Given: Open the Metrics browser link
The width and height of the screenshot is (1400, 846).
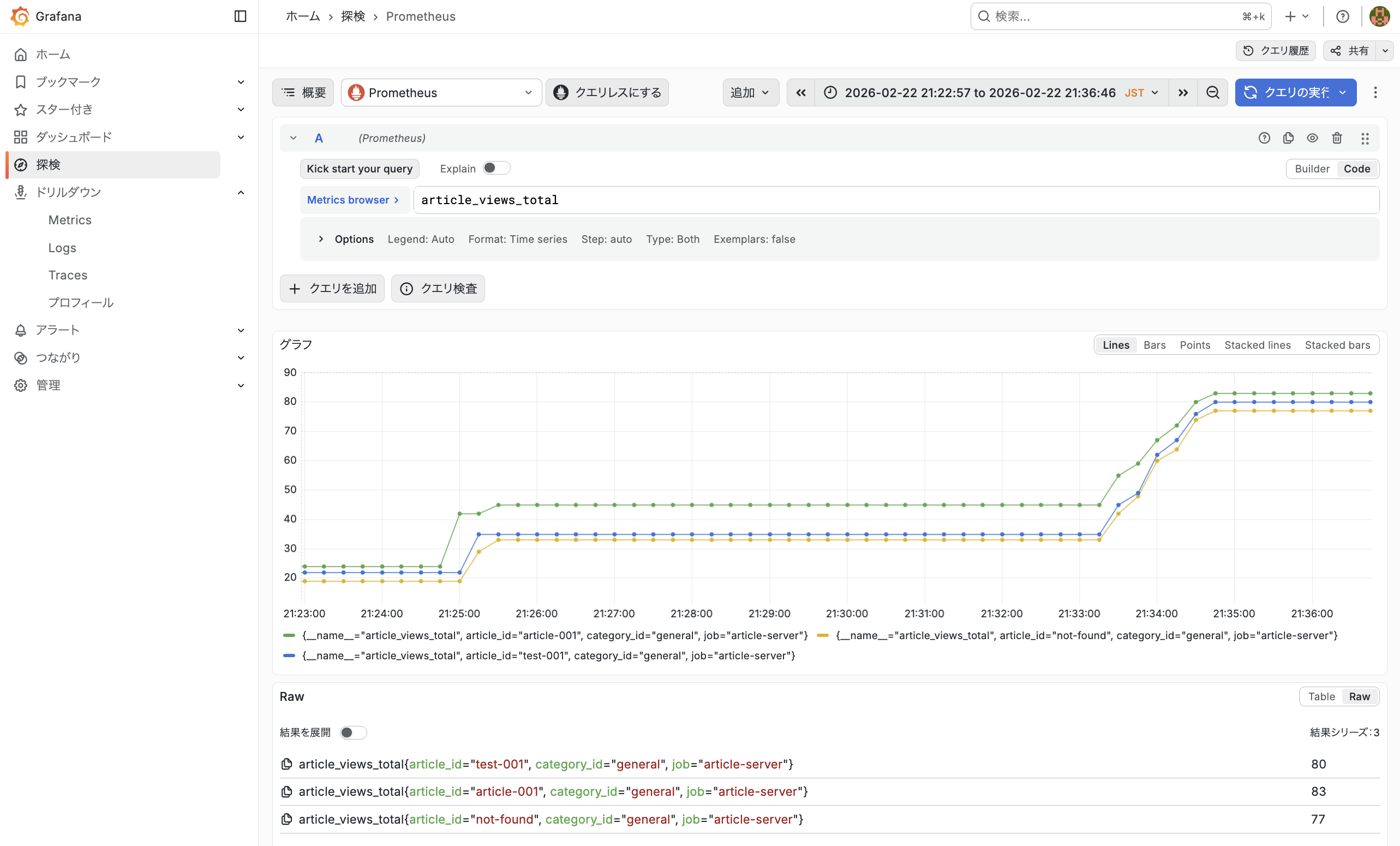Looking at the screenshot, I should tap(353, 200).
